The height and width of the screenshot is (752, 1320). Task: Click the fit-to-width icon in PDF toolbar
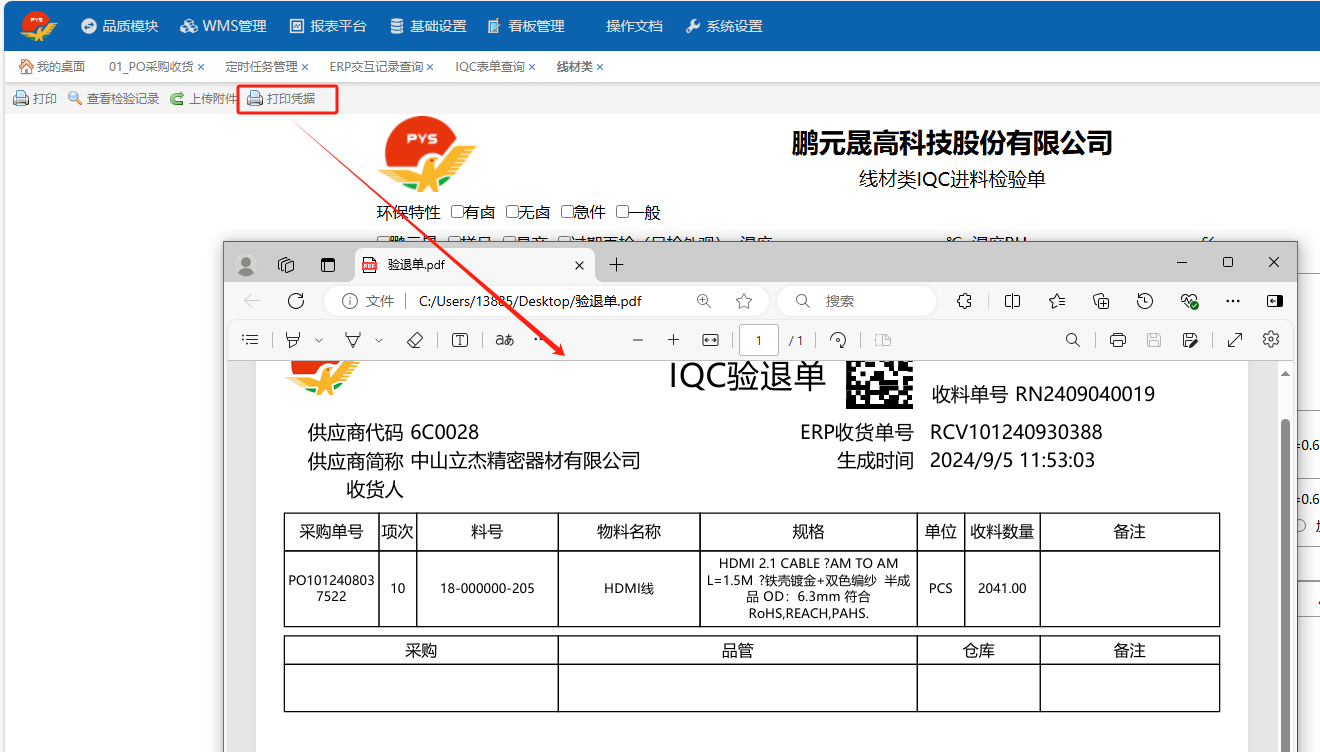pos(710,340)
